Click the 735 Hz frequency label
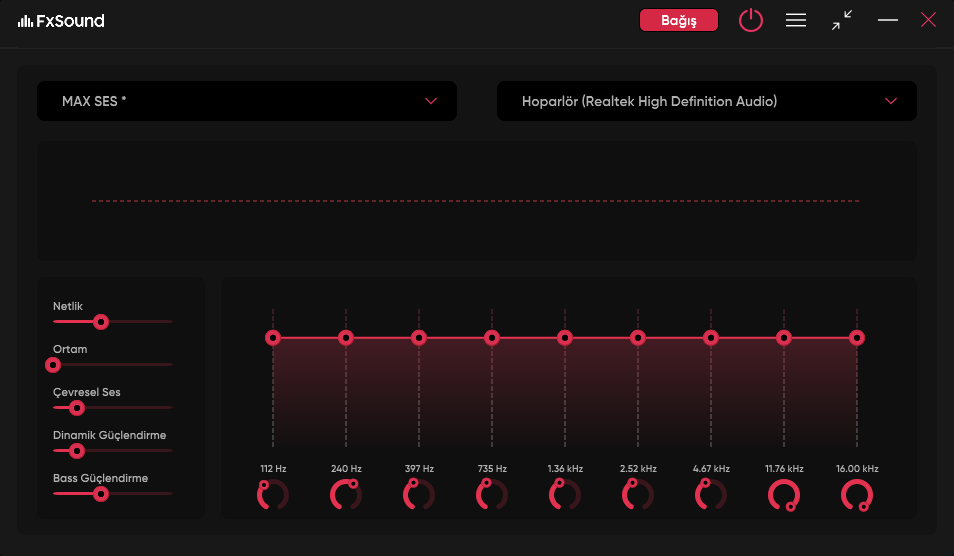Image resolution: width=954 pixels, height=556 pixels. [492, 468]
